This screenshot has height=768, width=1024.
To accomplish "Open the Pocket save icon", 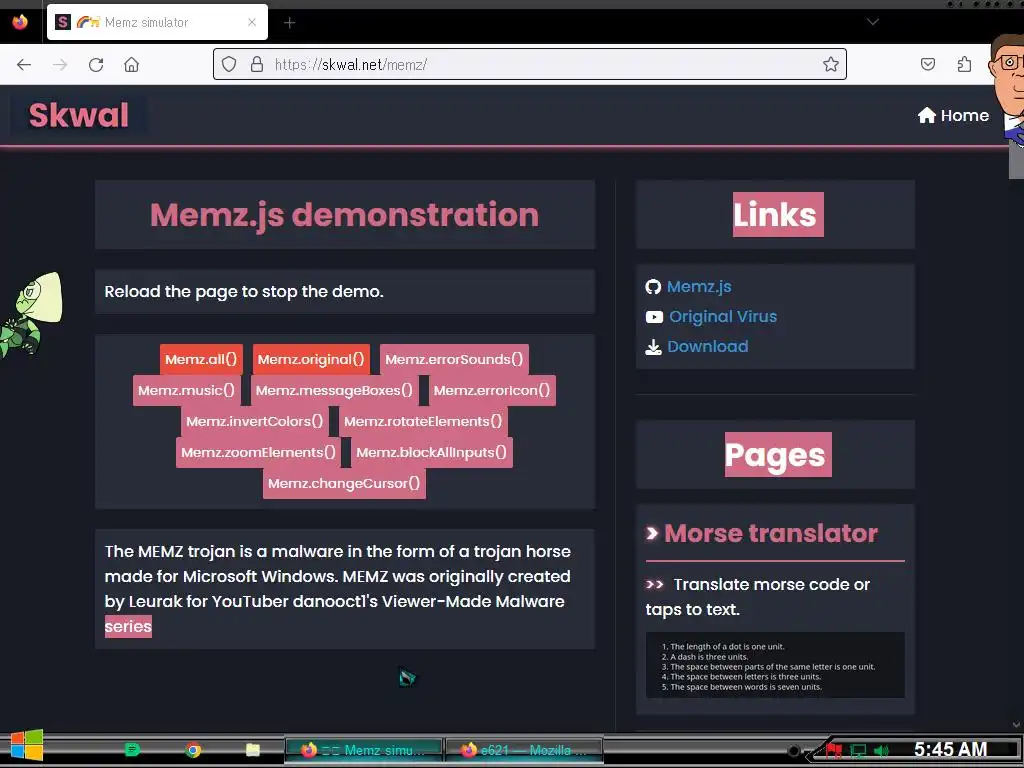I will pyautogui.click(x=927, y=64).
